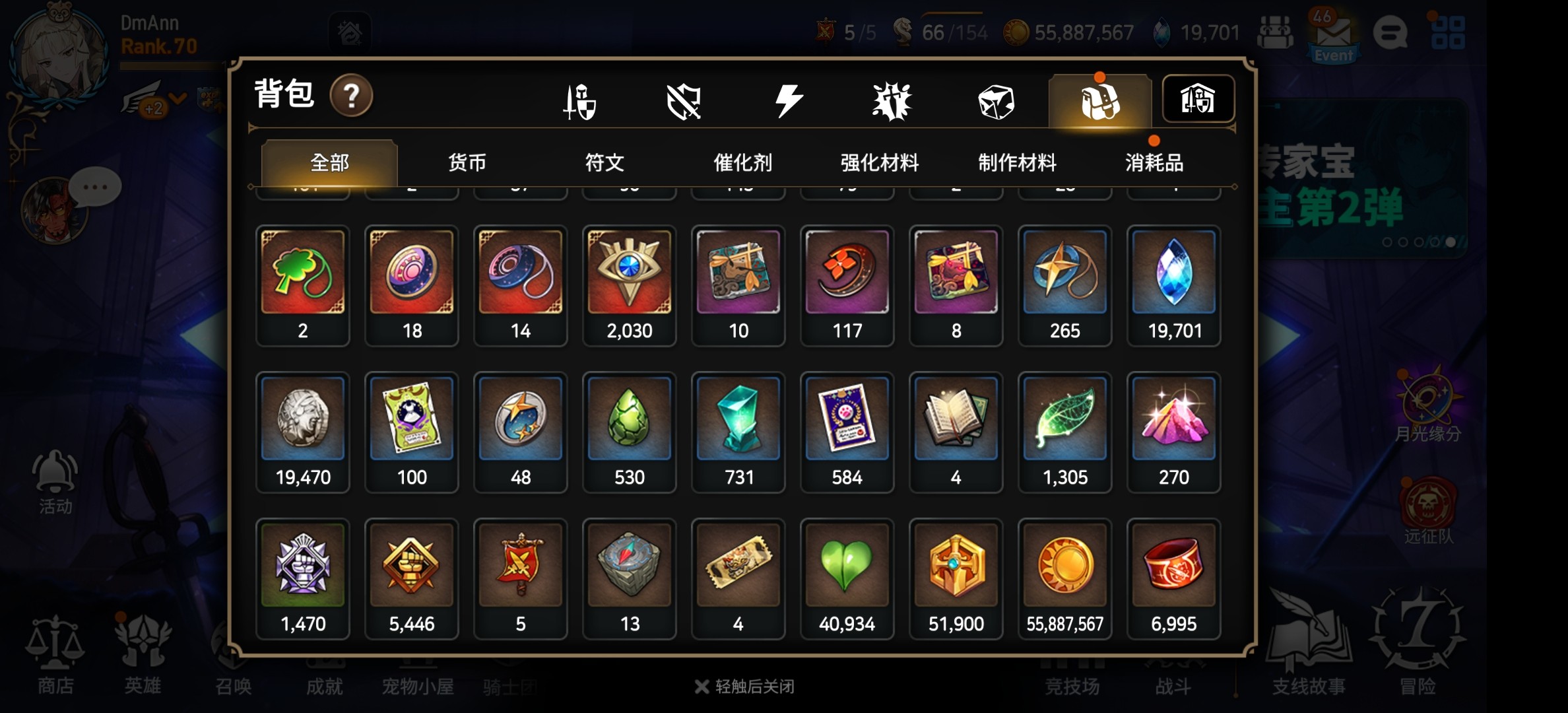Open the backpack help question mark
The height and width of the screenshot is (713, 1568).
point(351,96)
